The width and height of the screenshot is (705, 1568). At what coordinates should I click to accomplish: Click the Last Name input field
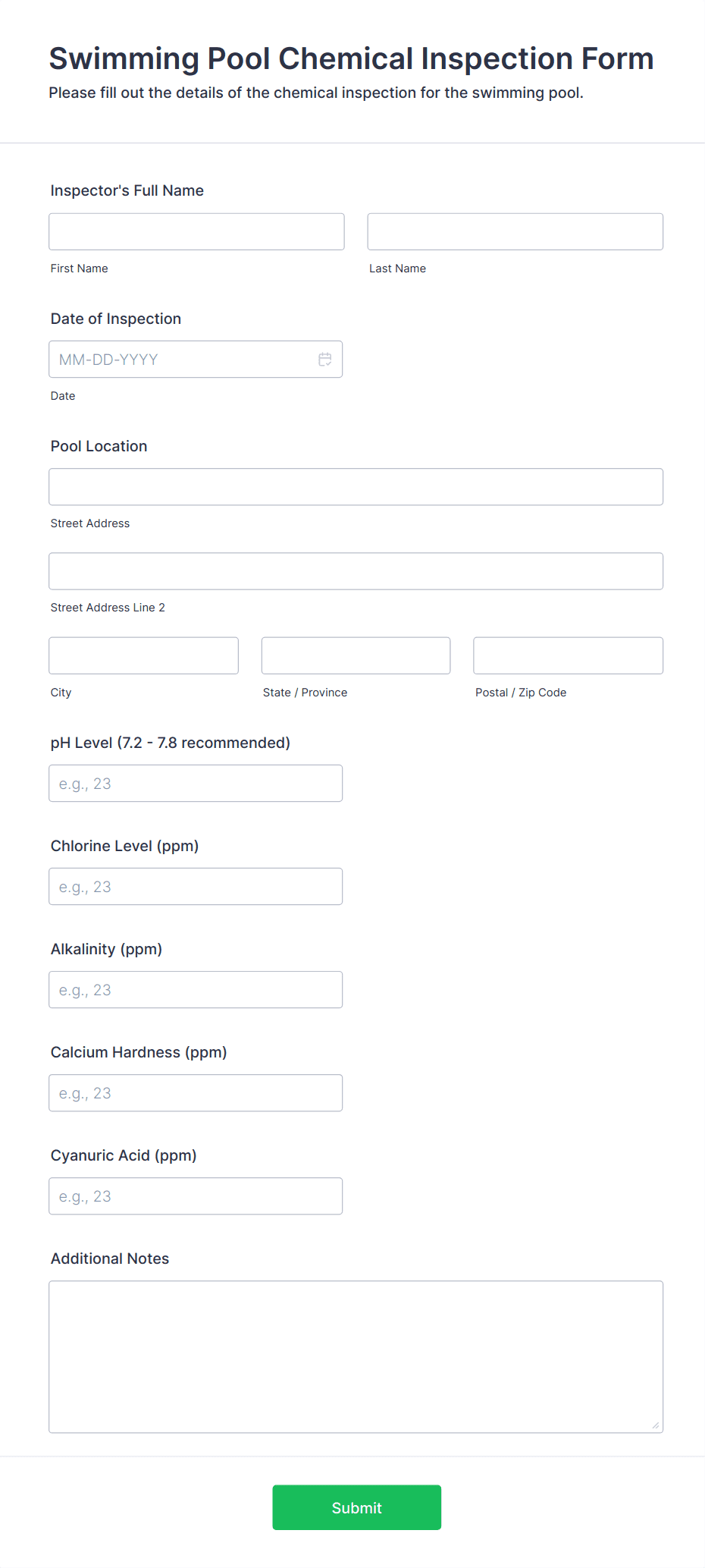(515, 231)
